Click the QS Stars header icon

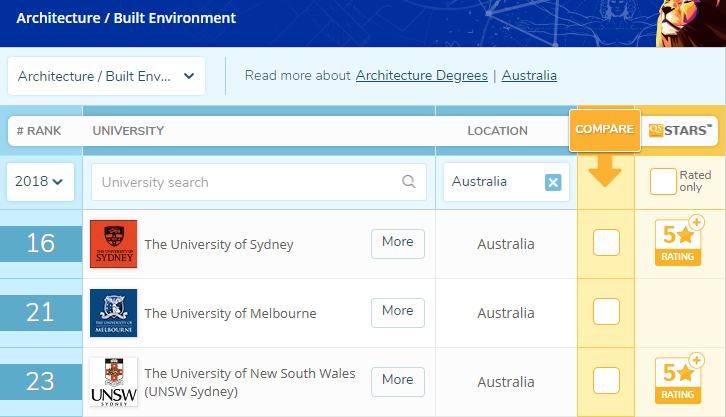tap(680, 130)
